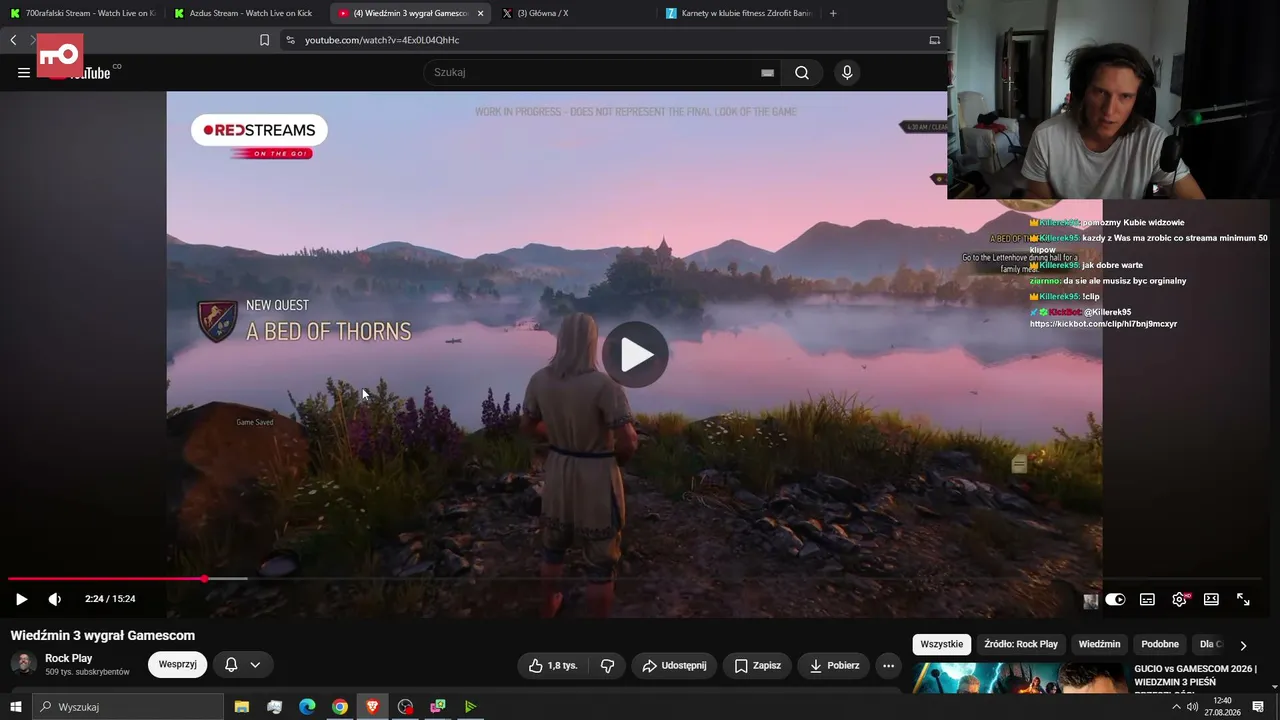Open the Windows Start menu
Screen dimensions: 1280x720
point(15,707)
